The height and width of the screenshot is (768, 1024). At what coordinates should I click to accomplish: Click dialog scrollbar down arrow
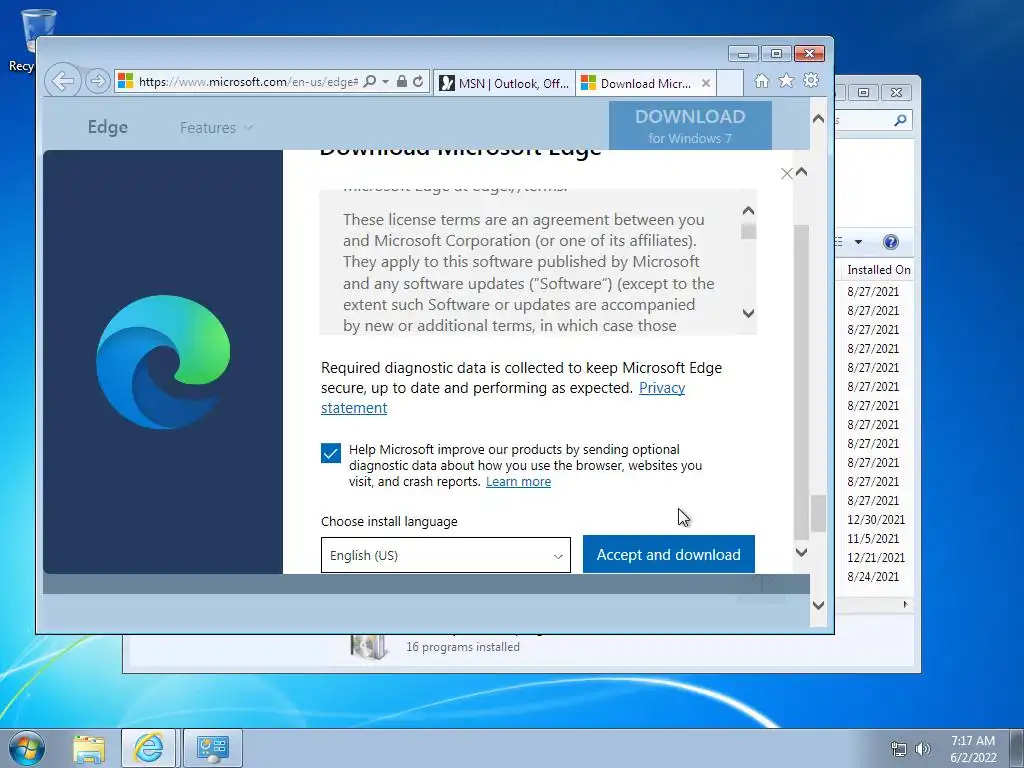point(802,552)
